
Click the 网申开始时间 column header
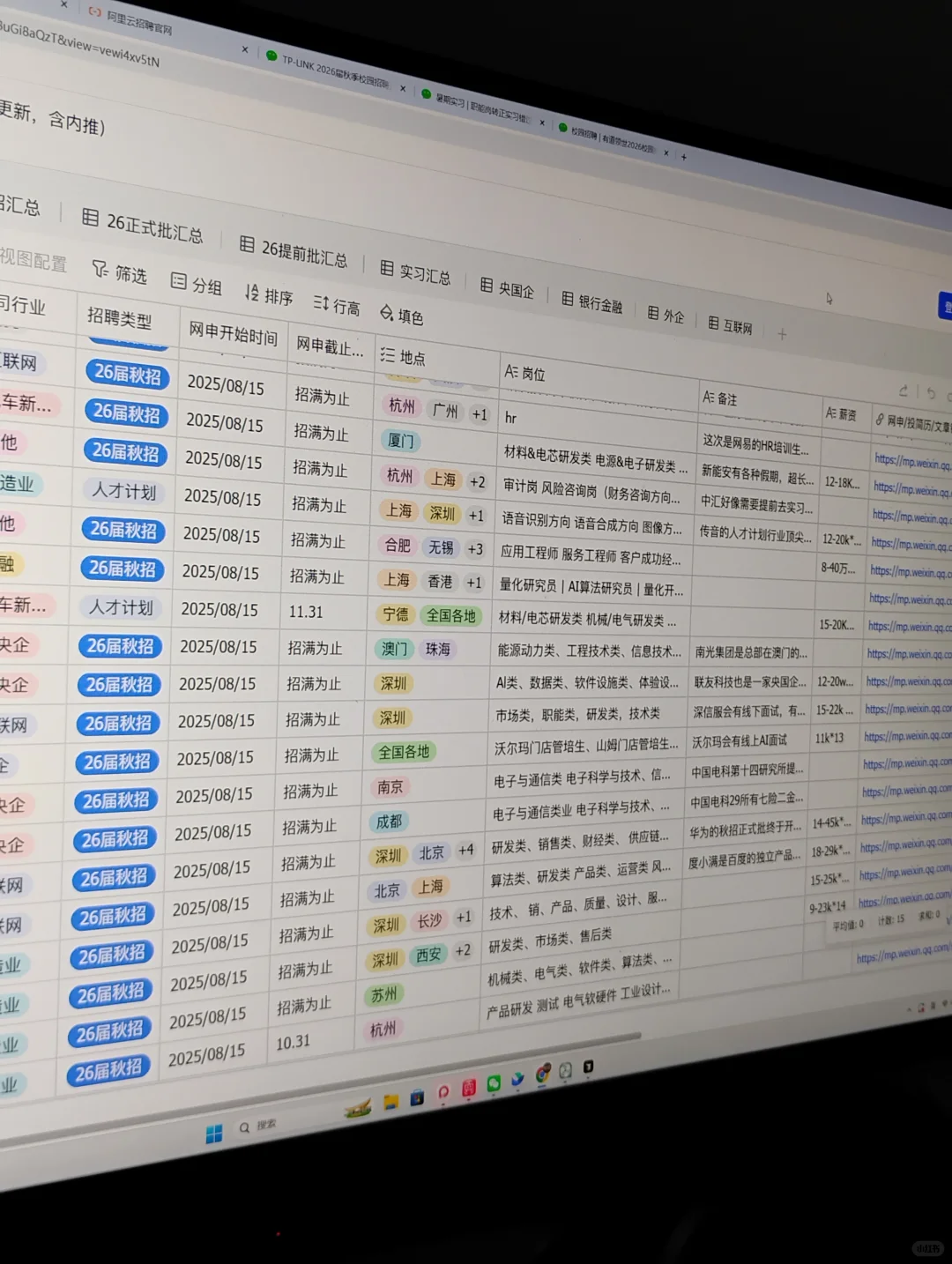234,334
